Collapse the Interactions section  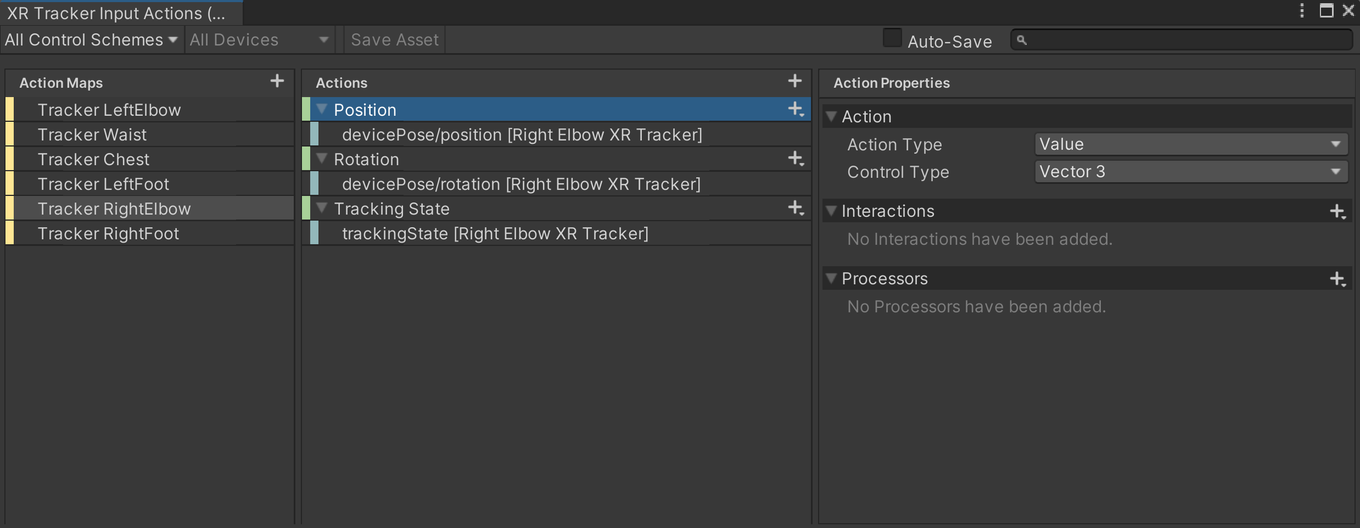click(x=831, y=211)
